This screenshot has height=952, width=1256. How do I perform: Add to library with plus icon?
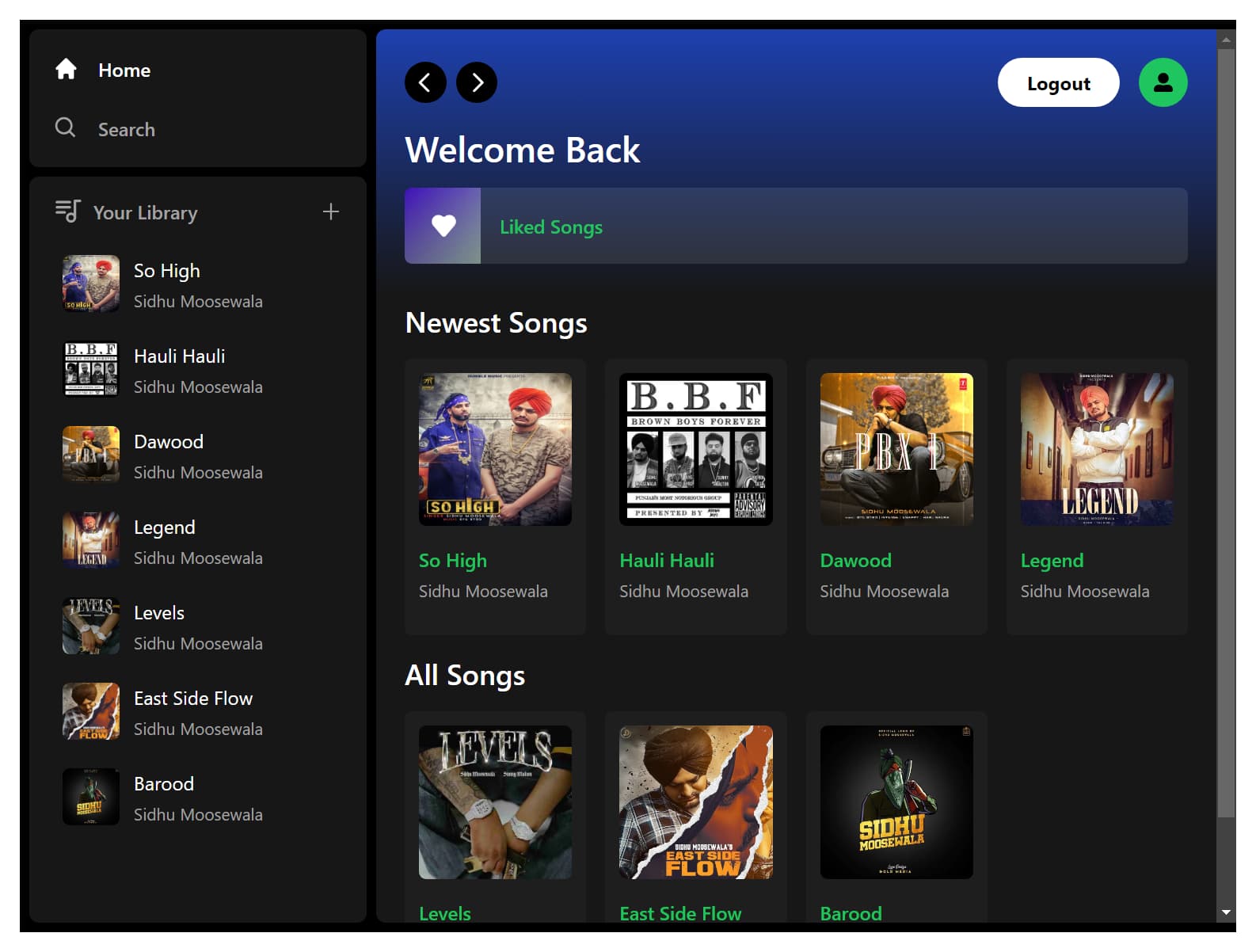coord(330,211)
